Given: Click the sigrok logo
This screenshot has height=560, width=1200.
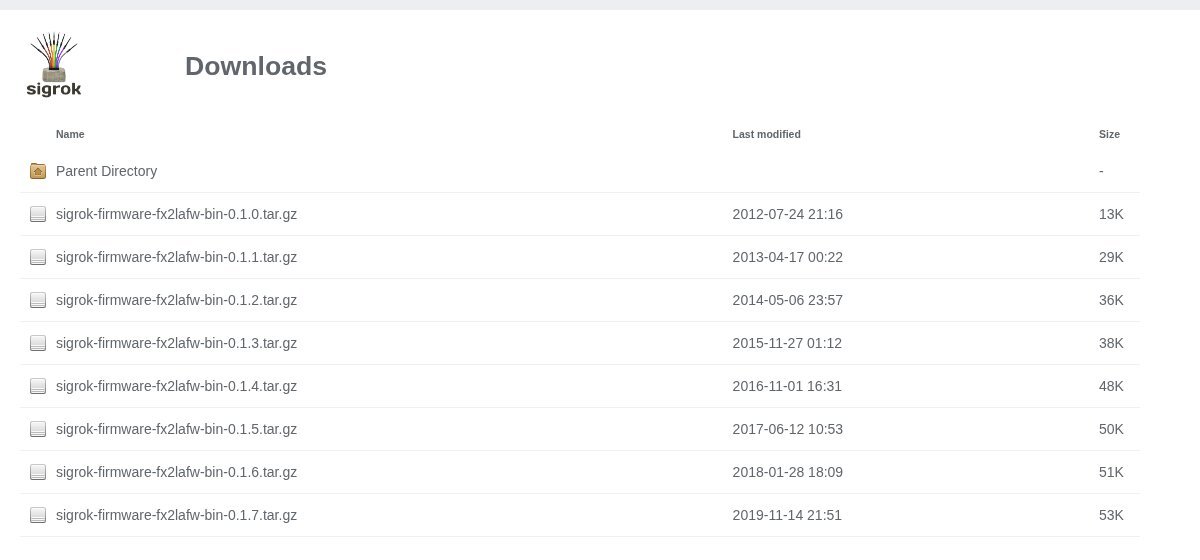Looking at the screenshot, I should [x=54, y=65].
